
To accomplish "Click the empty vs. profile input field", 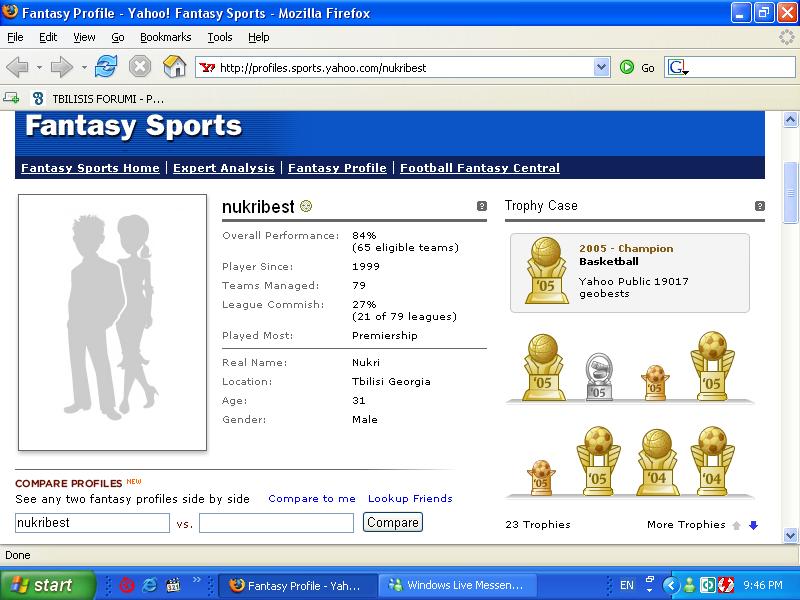I will coord(276,523).
